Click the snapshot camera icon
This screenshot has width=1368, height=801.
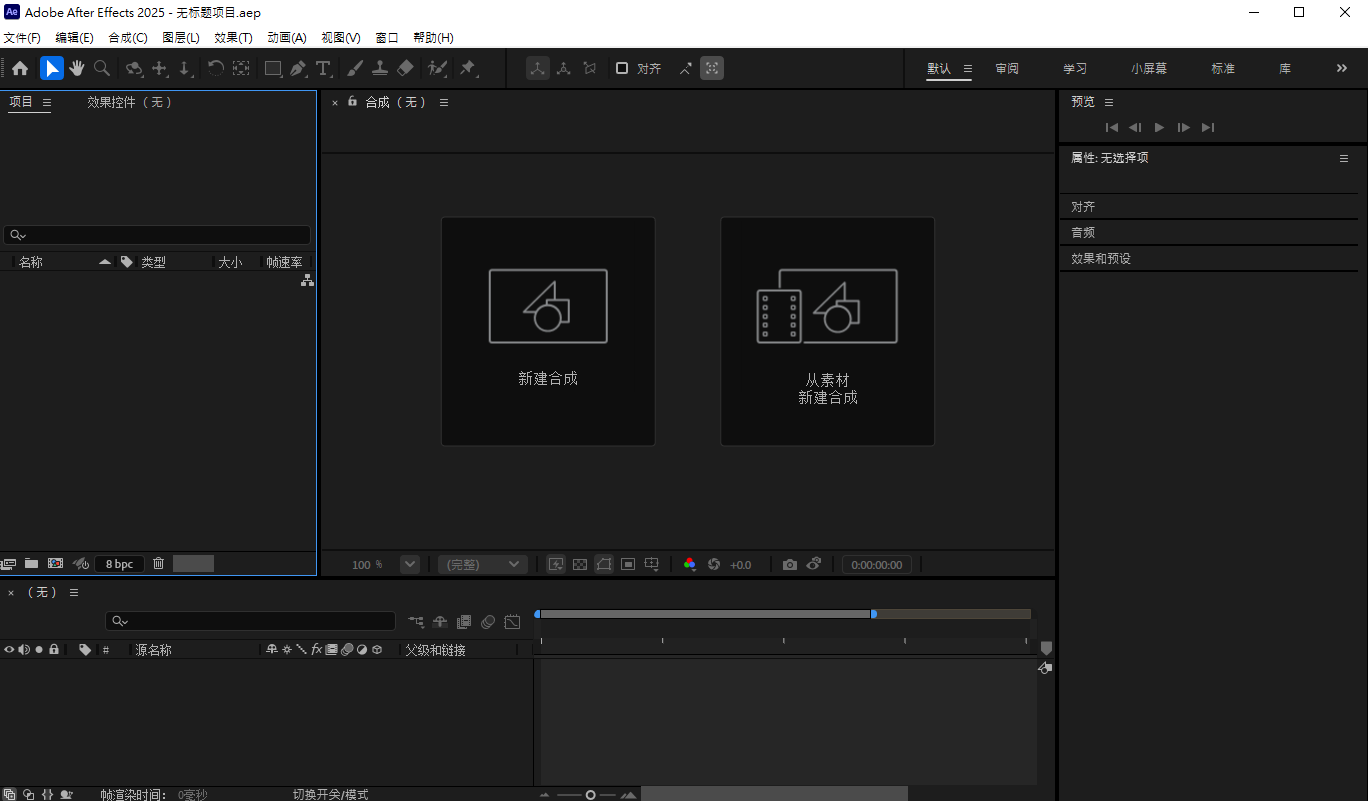pyautogui.click(x=790, y=564)
